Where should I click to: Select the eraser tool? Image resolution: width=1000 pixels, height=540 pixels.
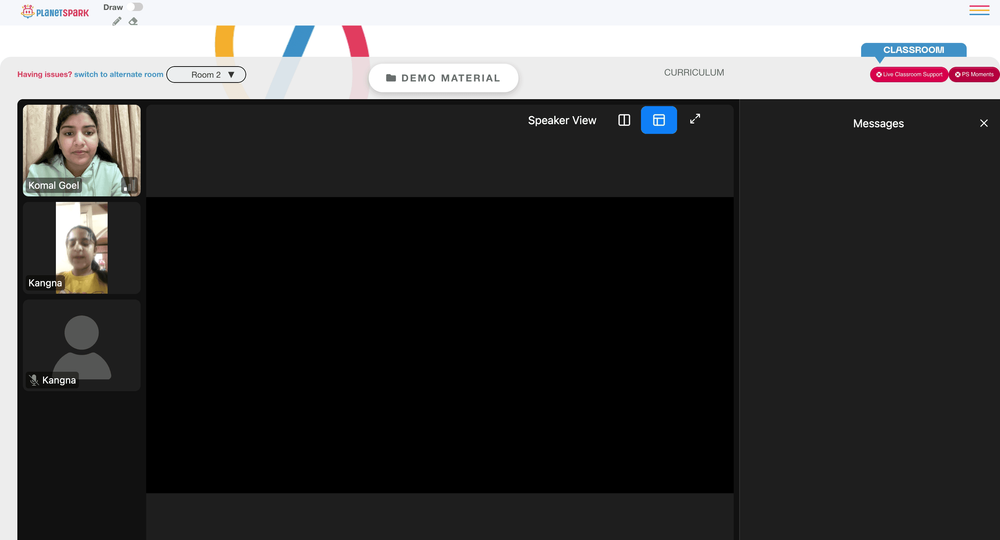pos(133,22)
